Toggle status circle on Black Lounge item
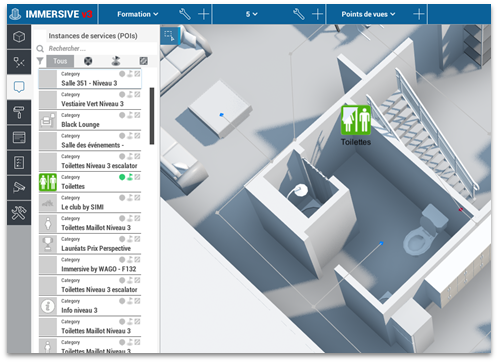Image resolution: width=498 pixels, height=363 pixels. click(x=122, y=115)
